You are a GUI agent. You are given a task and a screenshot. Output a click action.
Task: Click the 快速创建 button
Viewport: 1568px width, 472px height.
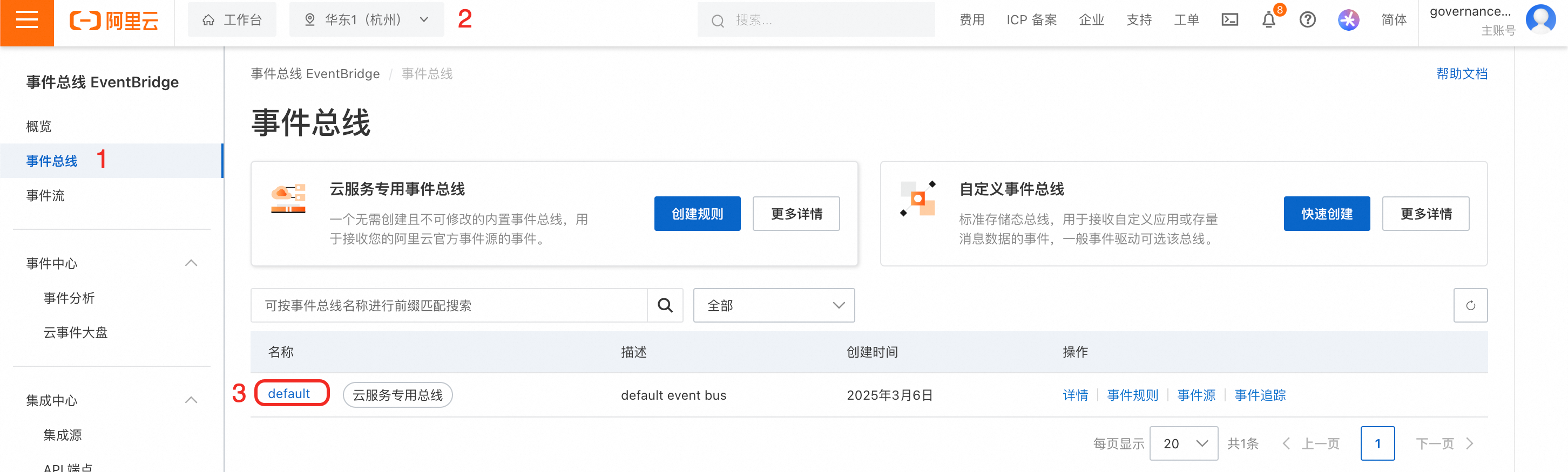(1326, 214)
